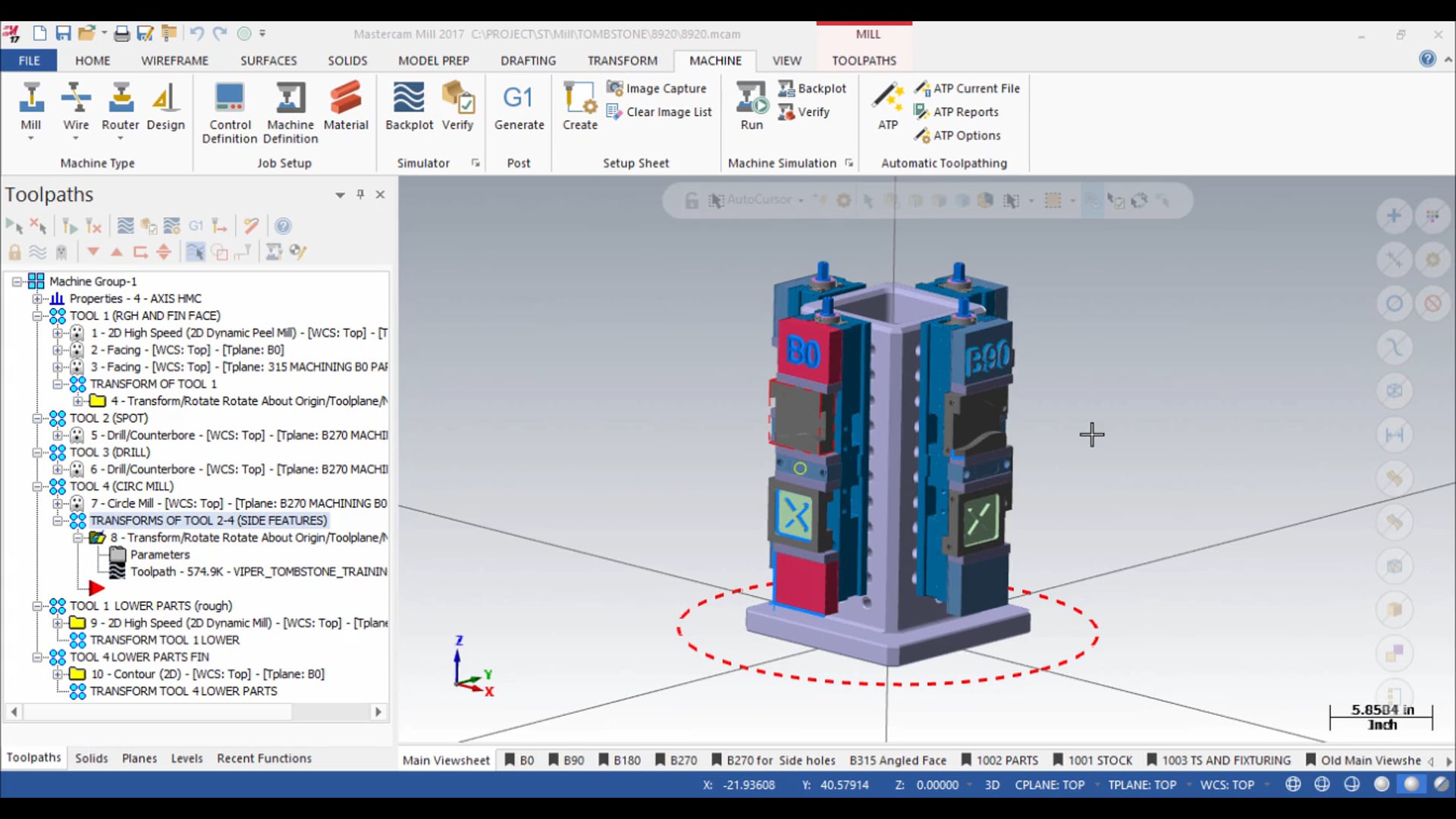Collapse Machine Group-1 tree node
This screenshot has width=1456, height=819.
pyautogui.click(x=16, y=281)
